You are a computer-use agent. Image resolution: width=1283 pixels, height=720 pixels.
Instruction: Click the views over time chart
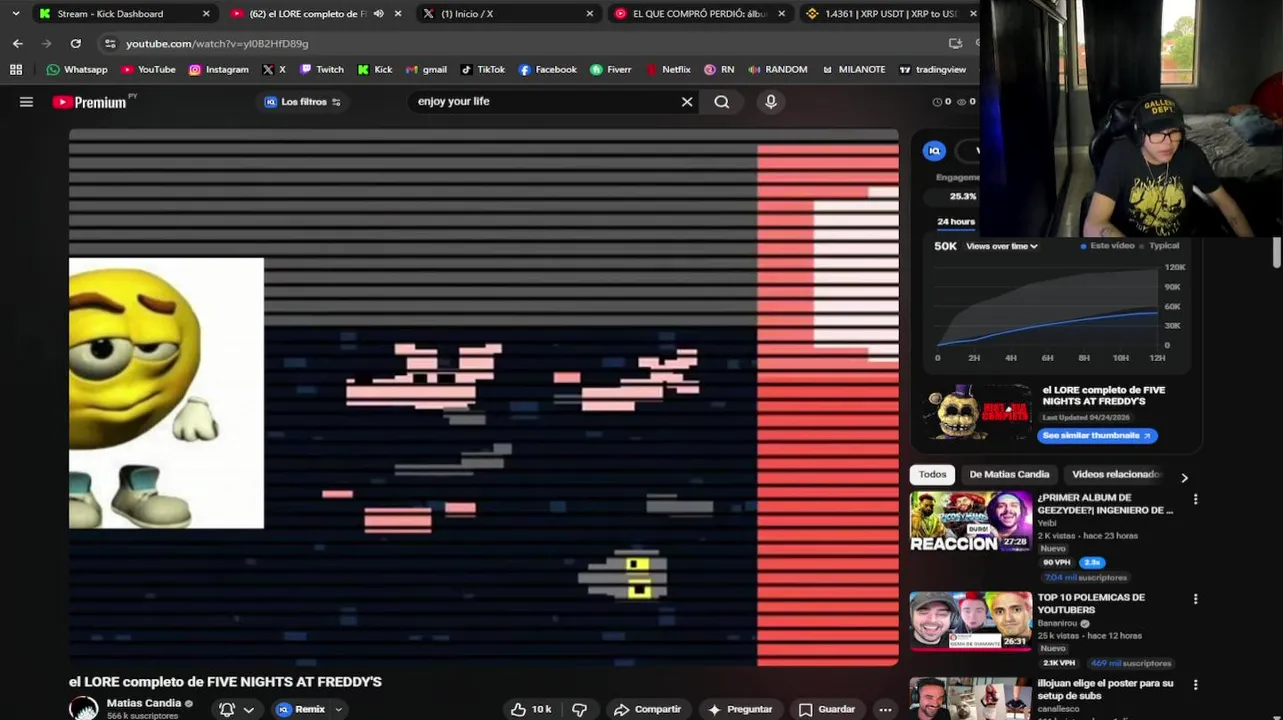[x=1046, y=306]
